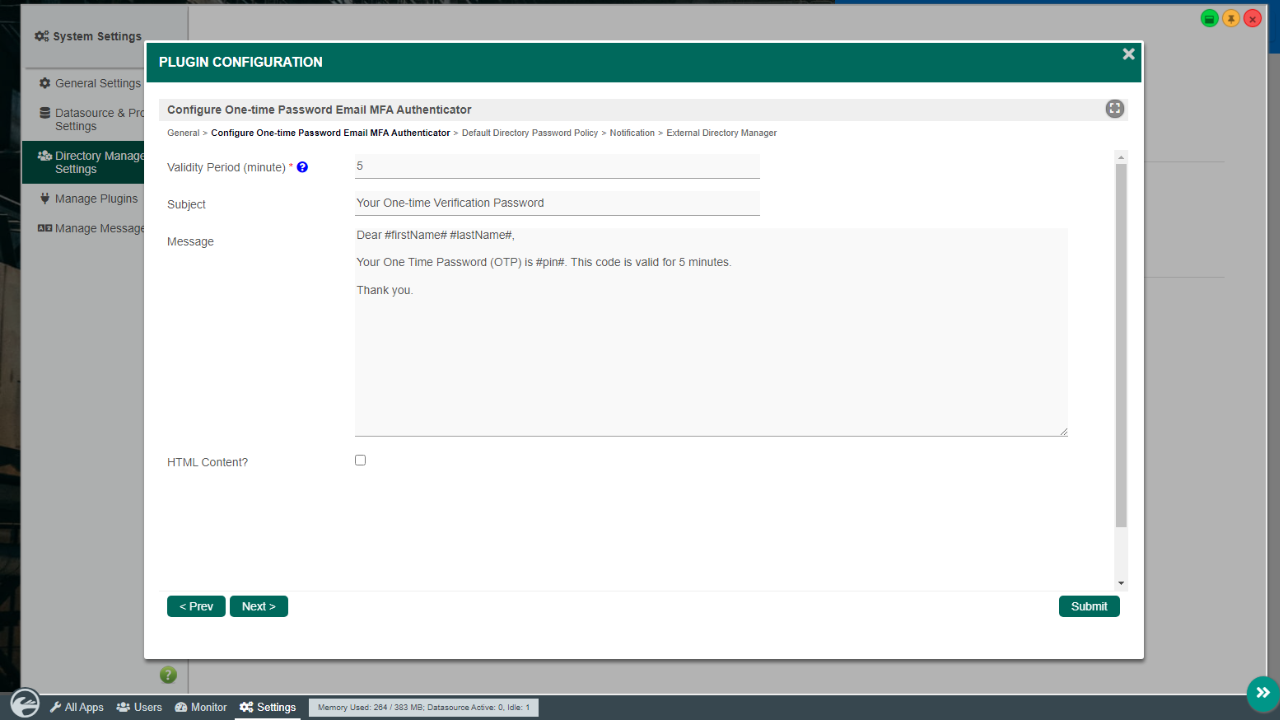1280x720 pixels.
Task: Enable the HTML Content checkbox
Action: click(x=361, y=460)
